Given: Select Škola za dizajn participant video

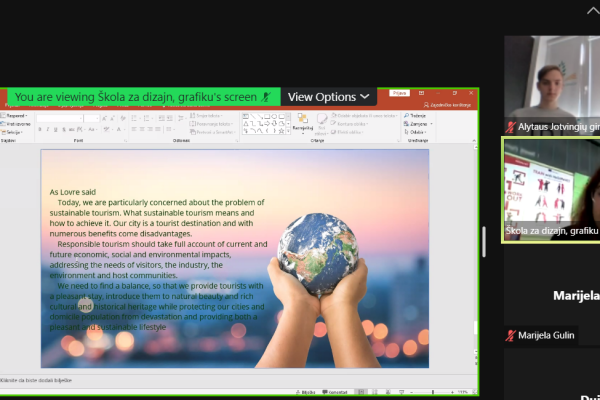Looking at the screenshot, I should 551,190.
